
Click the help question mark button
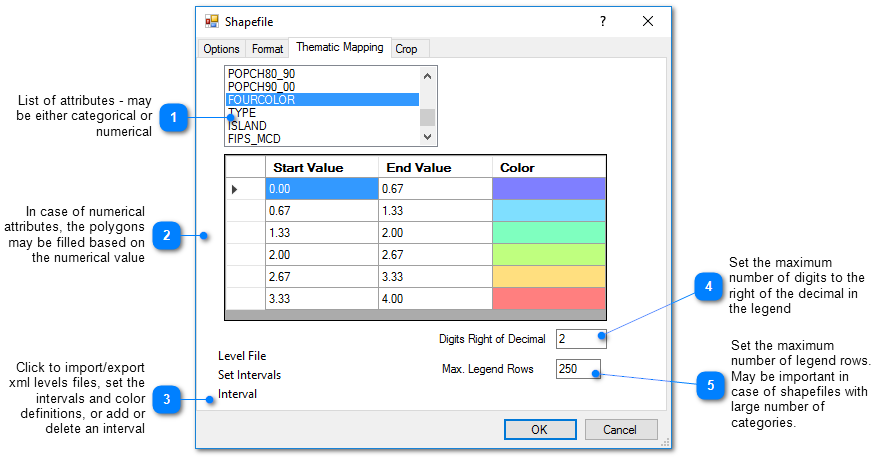[602, 21]
